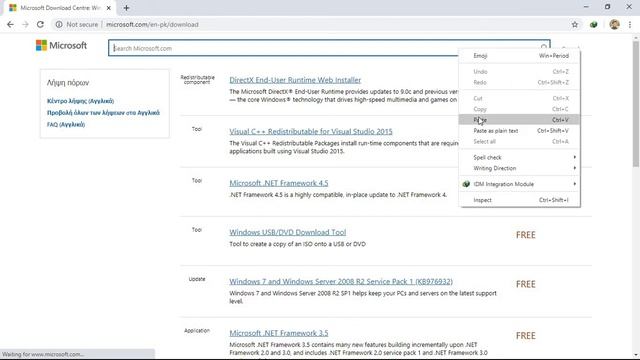The height and width of the screenshot is (360, 640).
Task: Choose Undo in context menu
Action: click(x=520, y=71)
